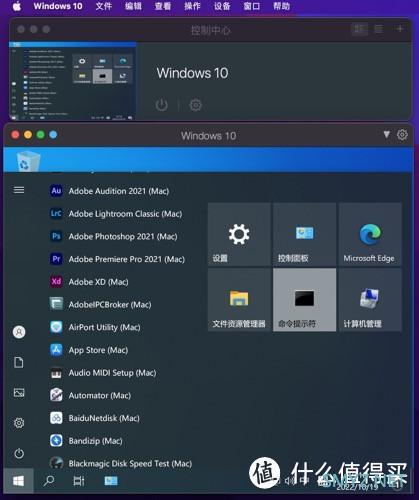
Task: Launch Automator (Mac) icon
Action: click(56, 395)
